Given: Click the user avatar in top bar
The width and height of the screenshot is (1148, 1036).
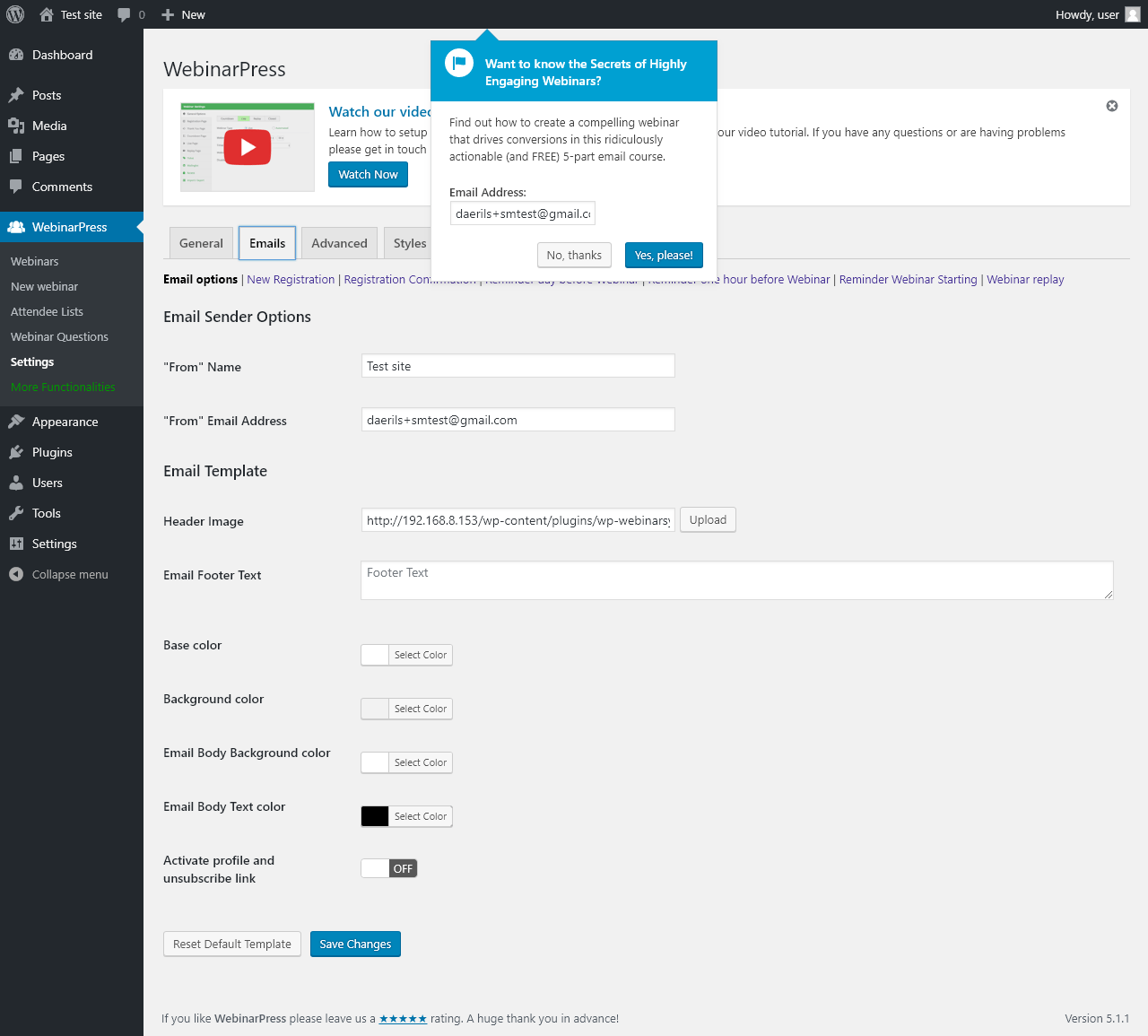Looking at the screenshot, I should click(1133, 14).
